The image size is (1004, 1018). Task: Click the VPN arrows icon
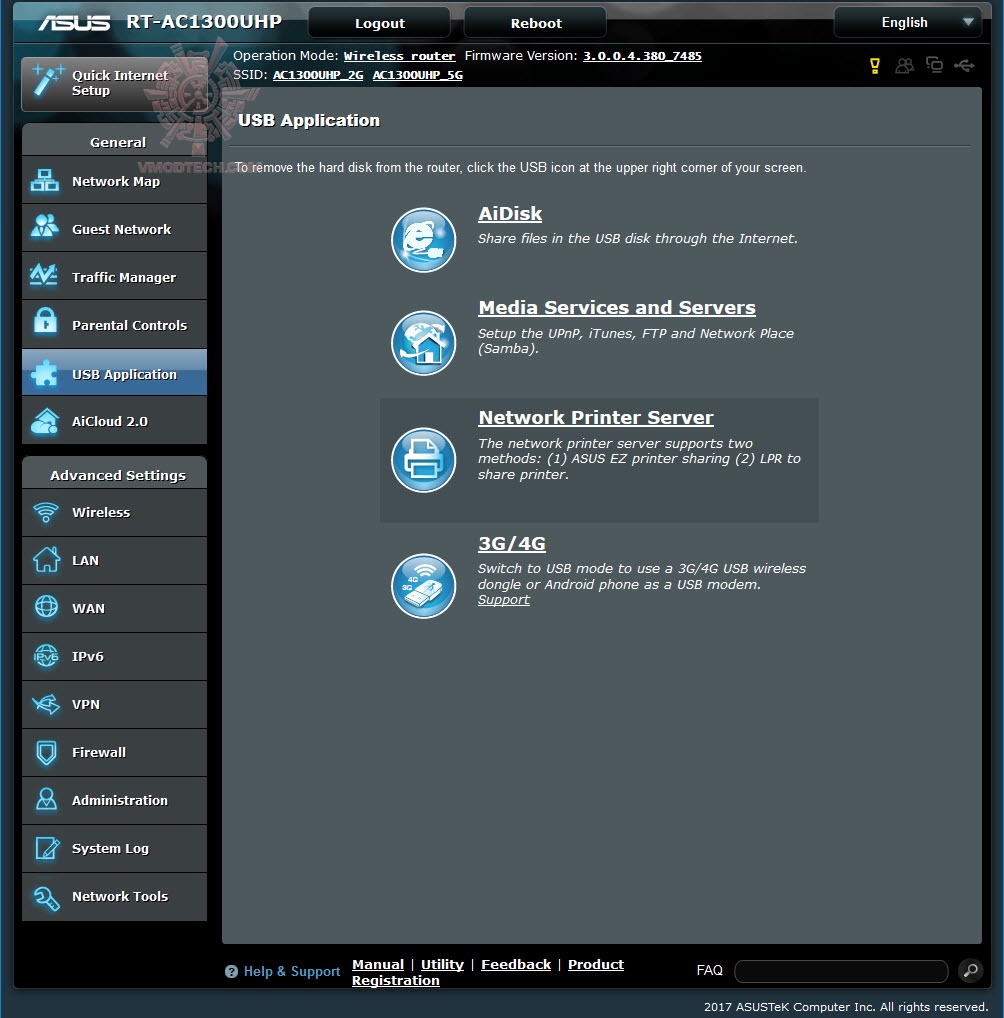coord(46,704)
